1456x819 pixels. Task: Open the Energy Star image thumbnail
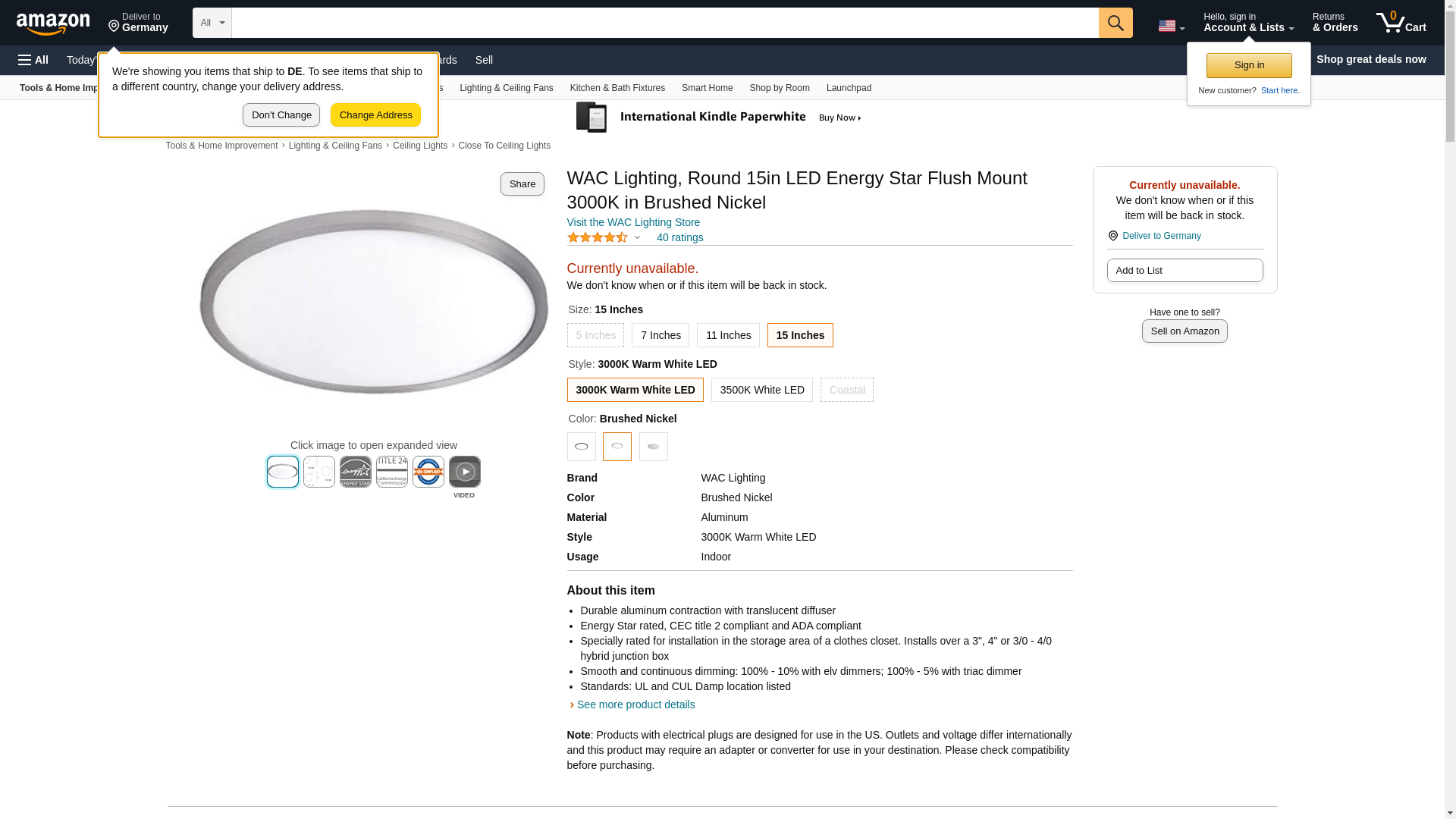(x=355, y=472)
